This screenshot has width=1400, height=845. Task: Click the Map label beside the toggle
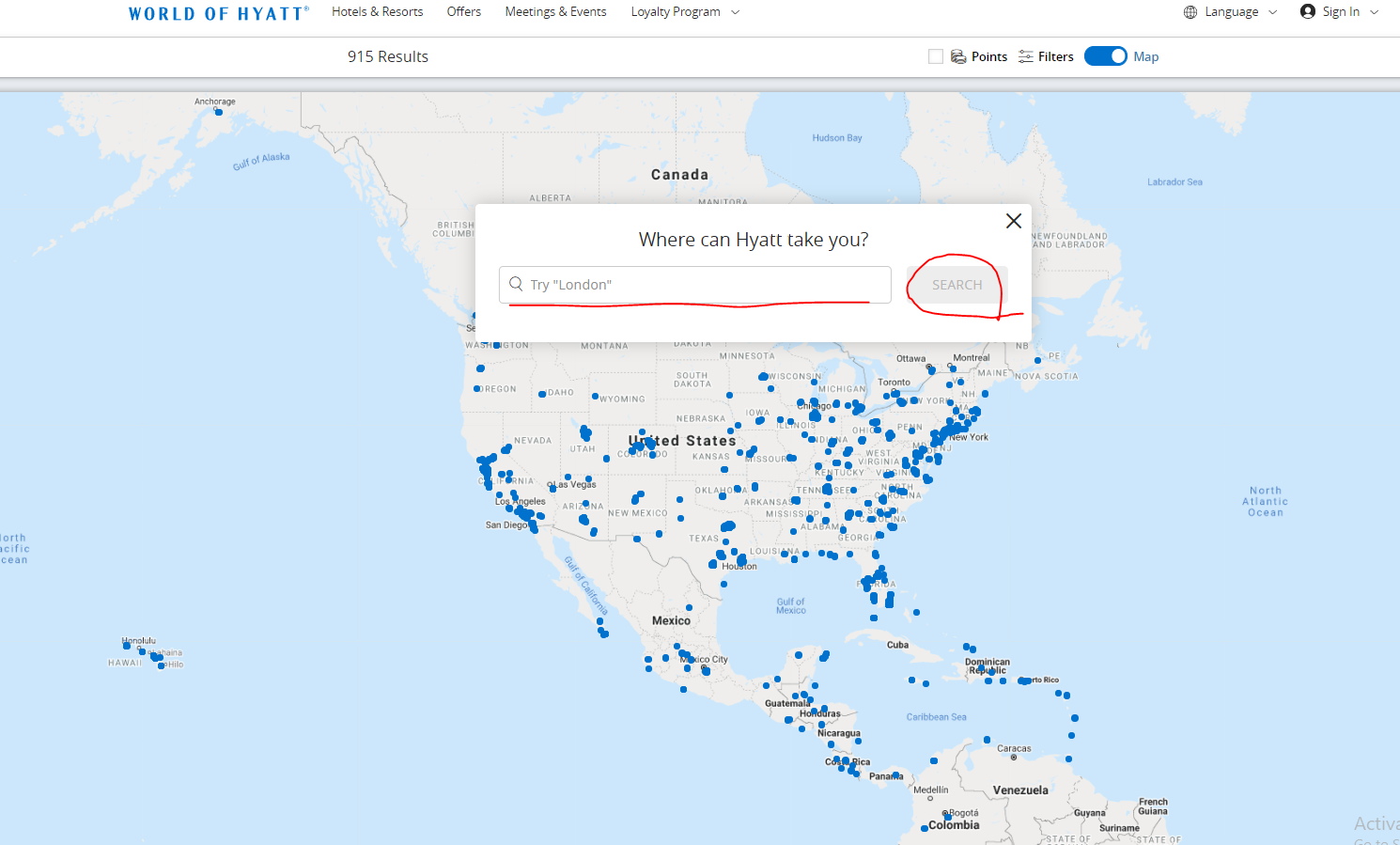coord(1146,56)
